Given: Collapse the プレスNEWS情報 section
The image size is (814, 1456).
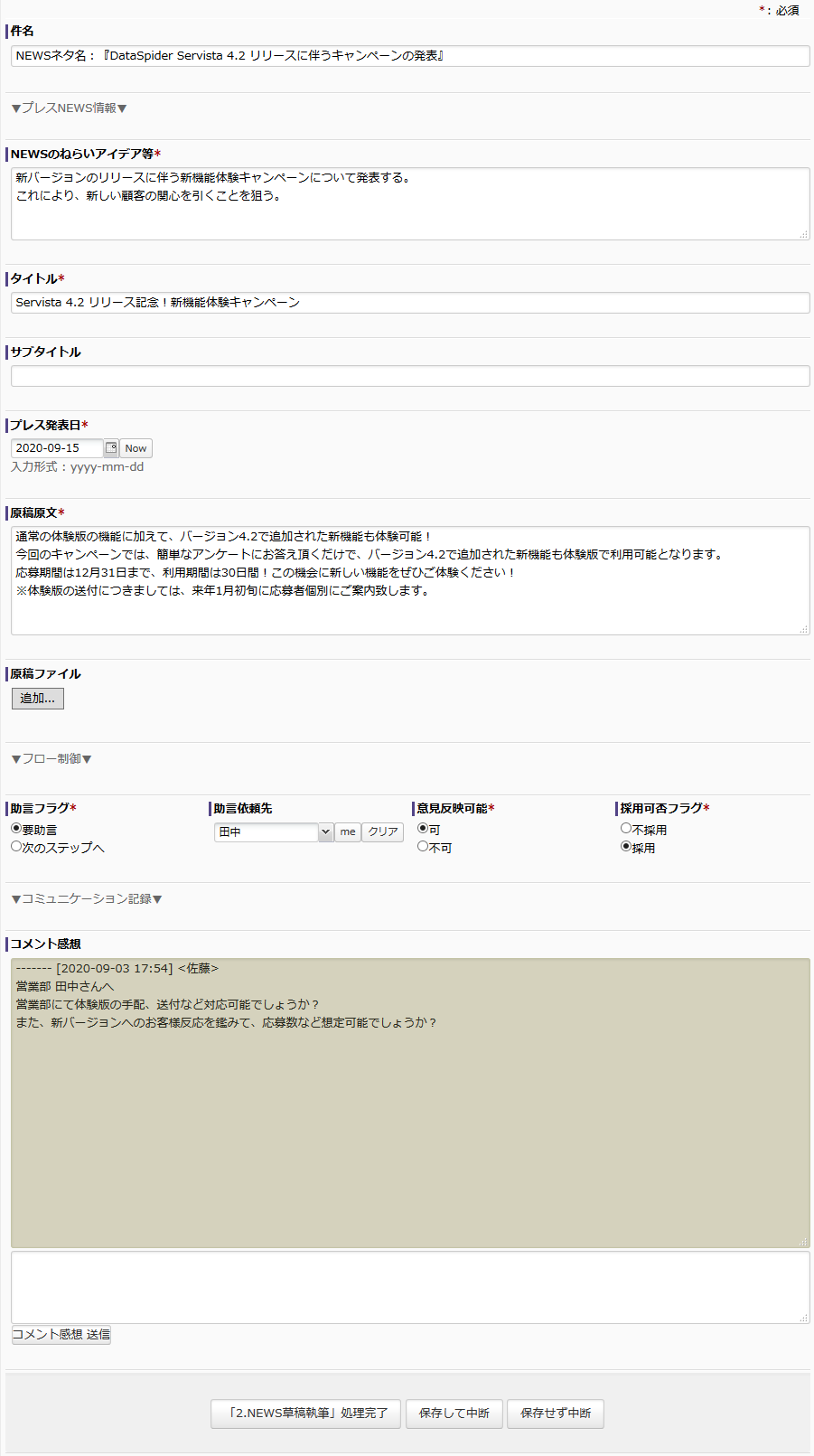Looking at the screenshot, I should [69, 108].
